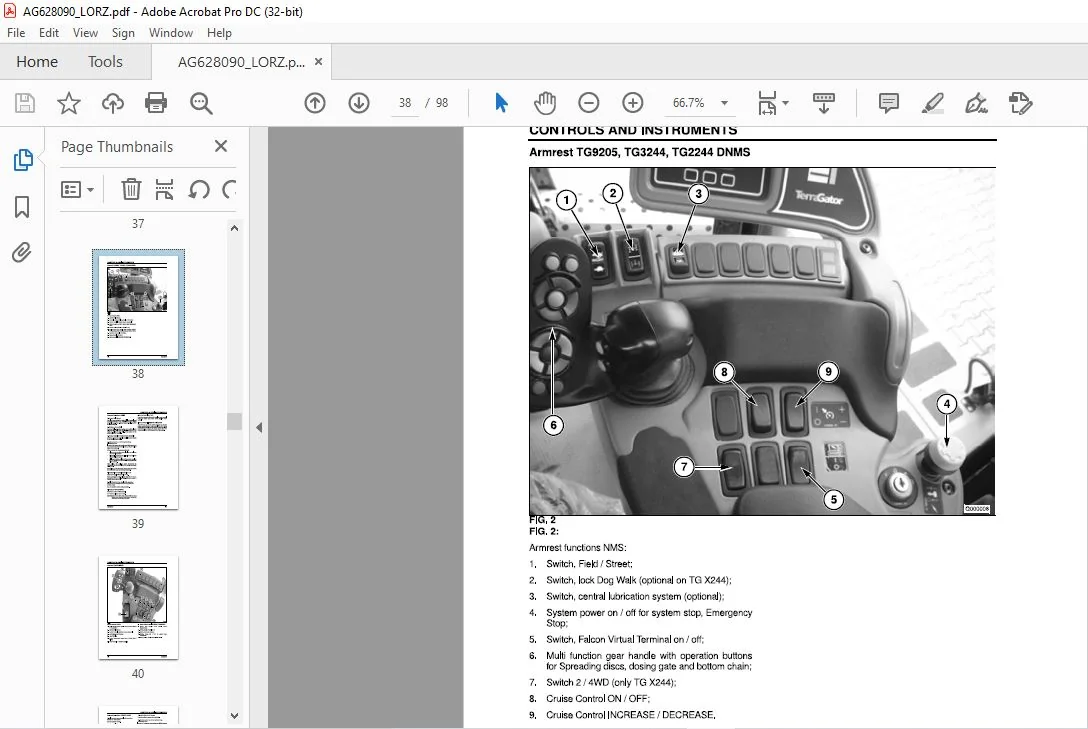The height and width of the screenshot is (729, 1088).
Task: Click the Print Pages icon in thumbnails panel
Action: coord(164,189)
